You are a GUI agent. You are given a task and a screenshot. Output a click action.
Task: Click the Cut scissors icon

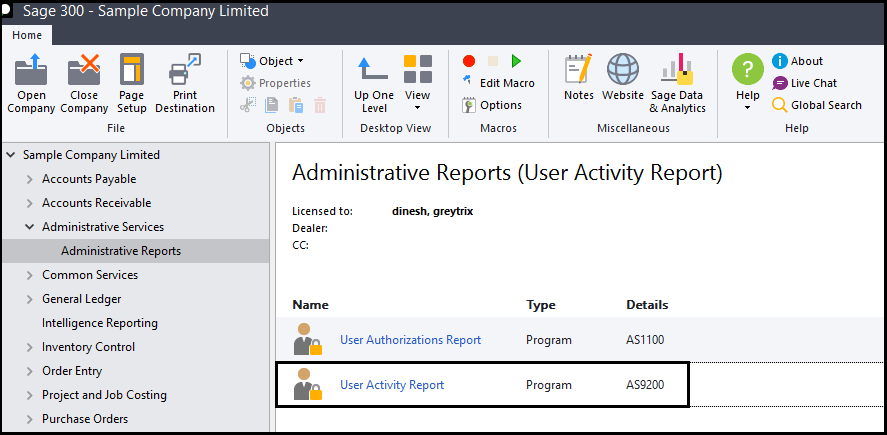(248, 105)
